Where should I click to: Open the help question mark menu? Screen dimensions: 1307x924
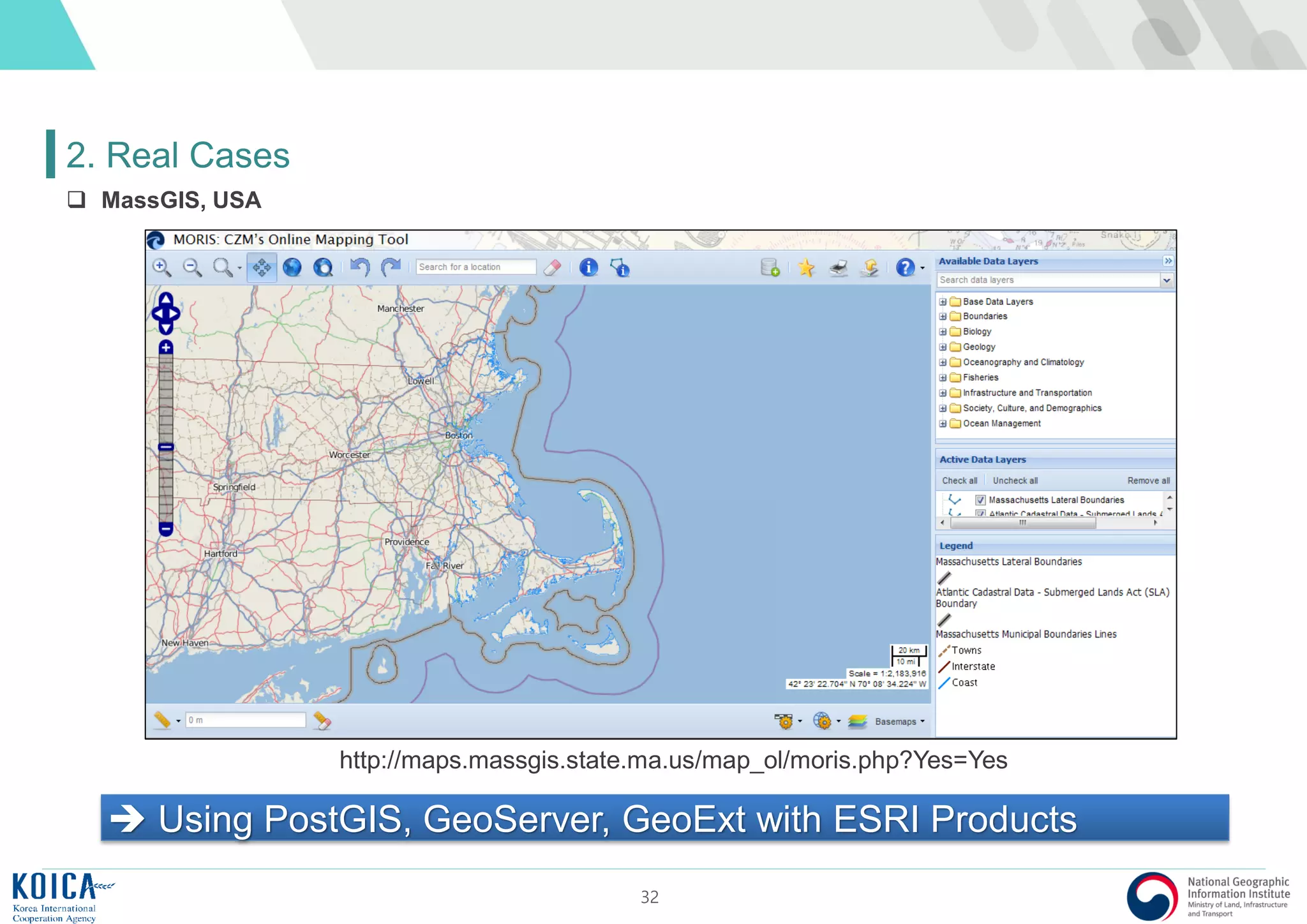click(x=906, y=267)
